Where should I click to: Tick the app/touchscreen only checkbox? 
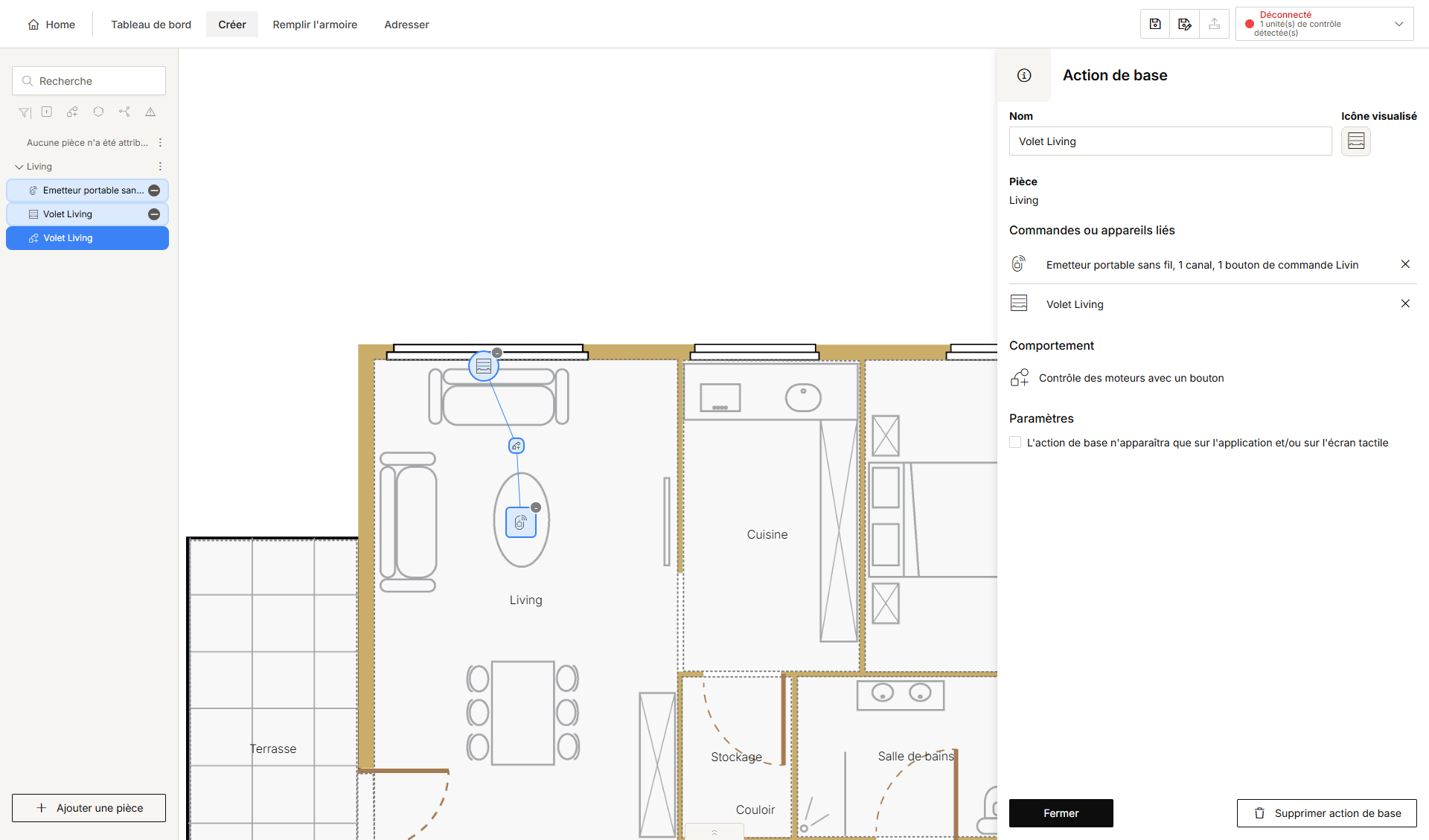coord(1015,442)
